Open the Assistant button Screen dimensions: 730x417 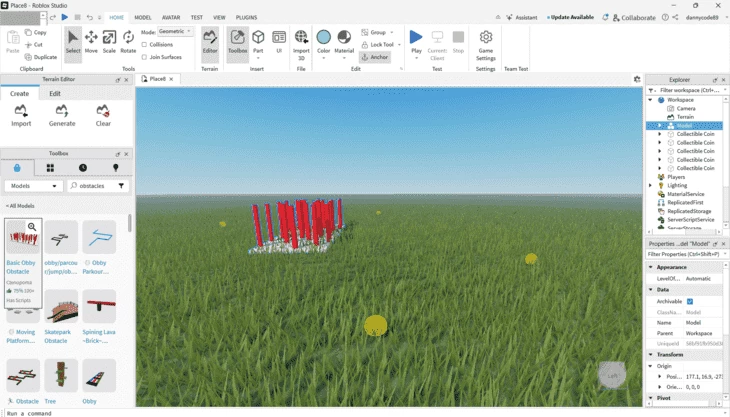(x=521, y=17)
